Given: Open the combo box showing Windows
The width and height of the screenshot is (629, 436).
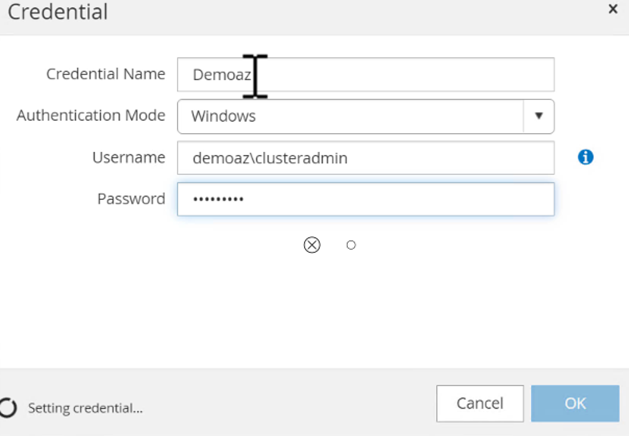Looking at the screenshot, I should coord(350,116).
